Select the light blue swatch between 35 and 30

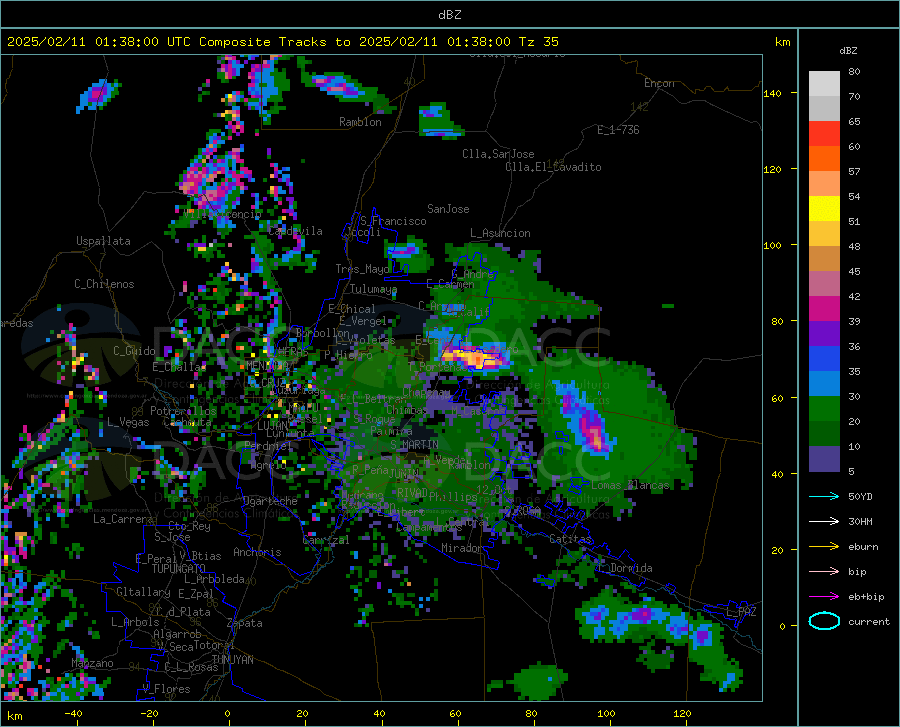(824, 384)
